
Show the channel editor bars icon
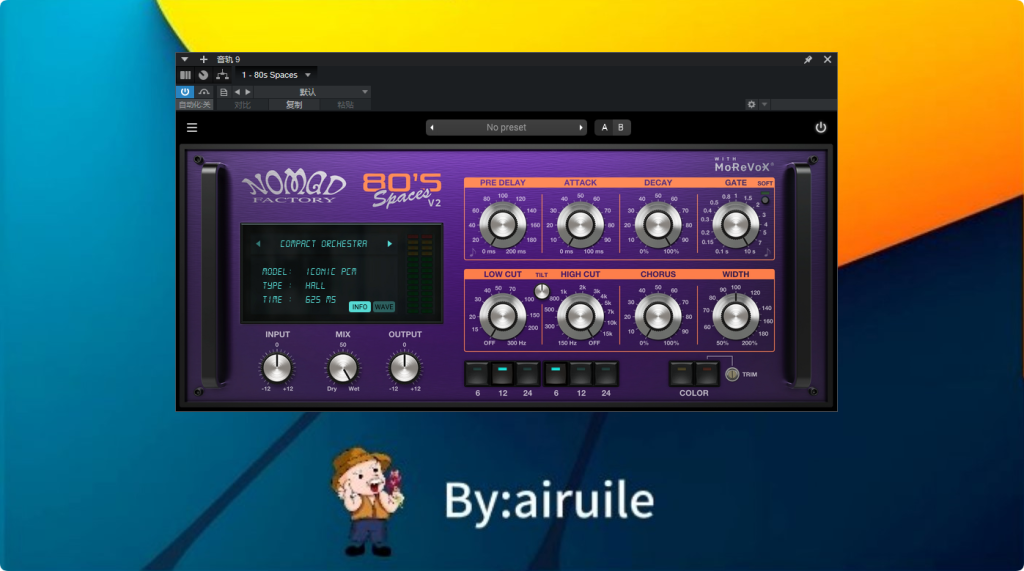click(185, 75)
